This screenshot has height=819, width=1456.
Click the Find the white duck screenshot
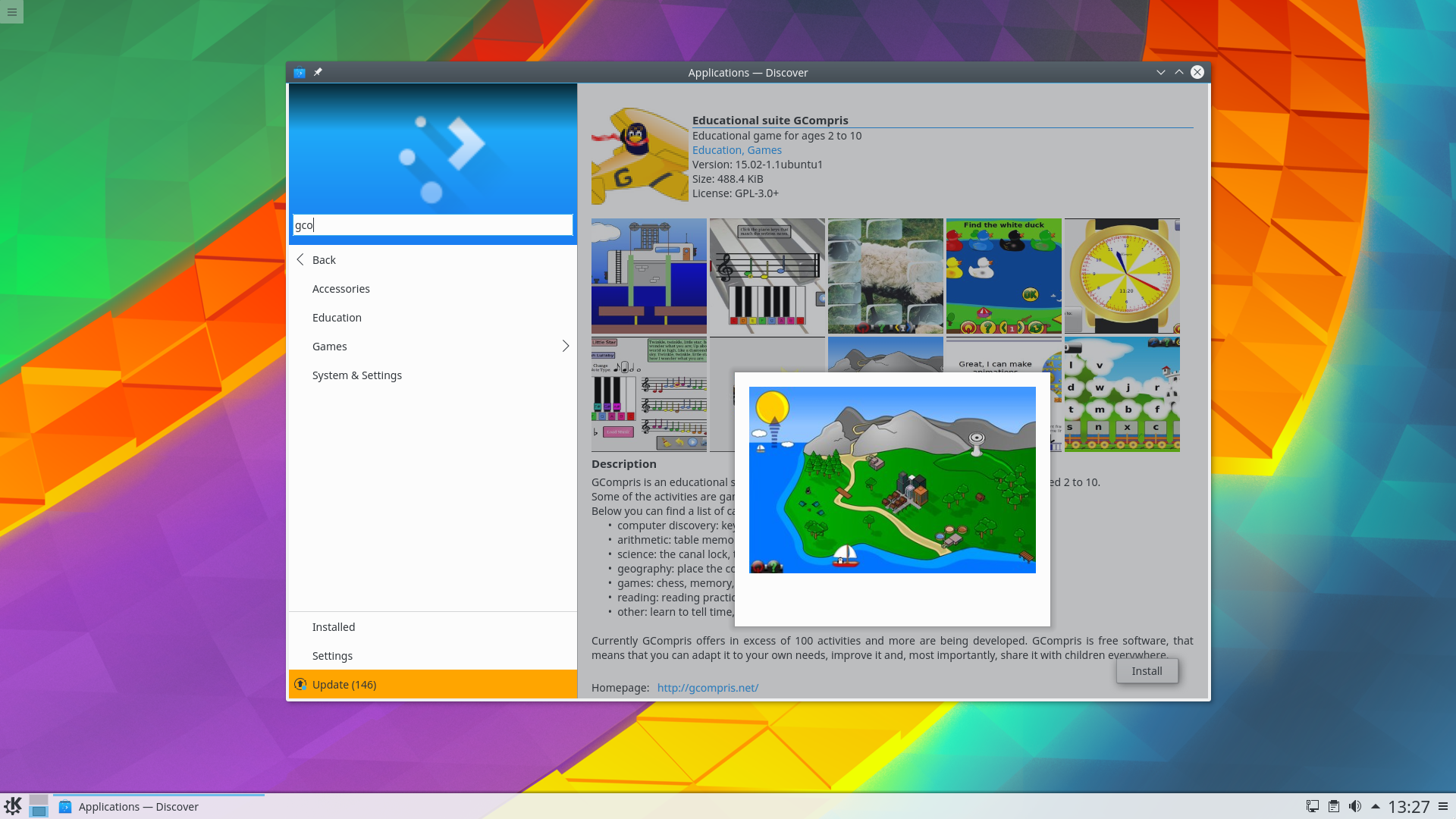[x=1003, y=276]
